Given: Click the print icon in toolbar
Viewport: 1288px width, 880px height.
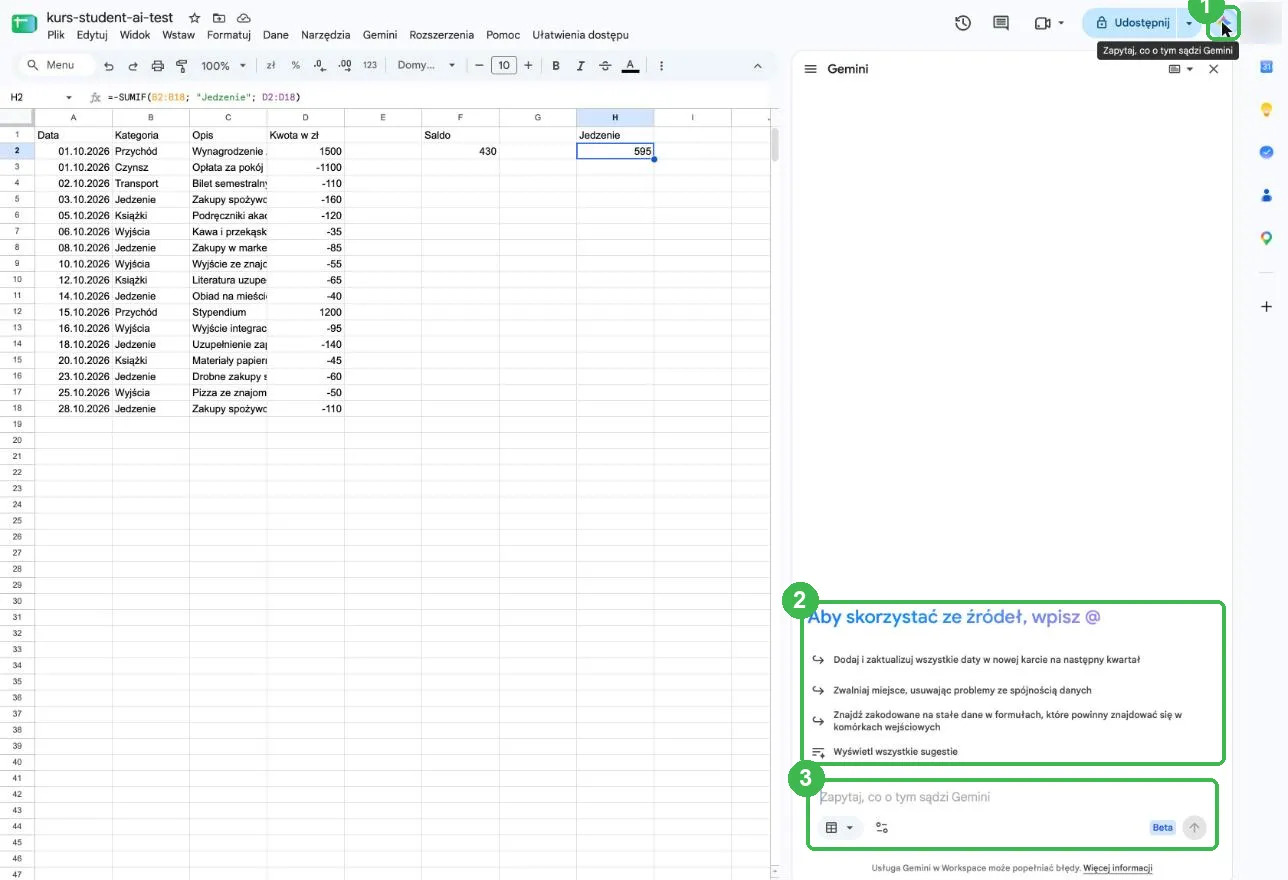Looking at the screenshot, I should [x=157, y=65].
